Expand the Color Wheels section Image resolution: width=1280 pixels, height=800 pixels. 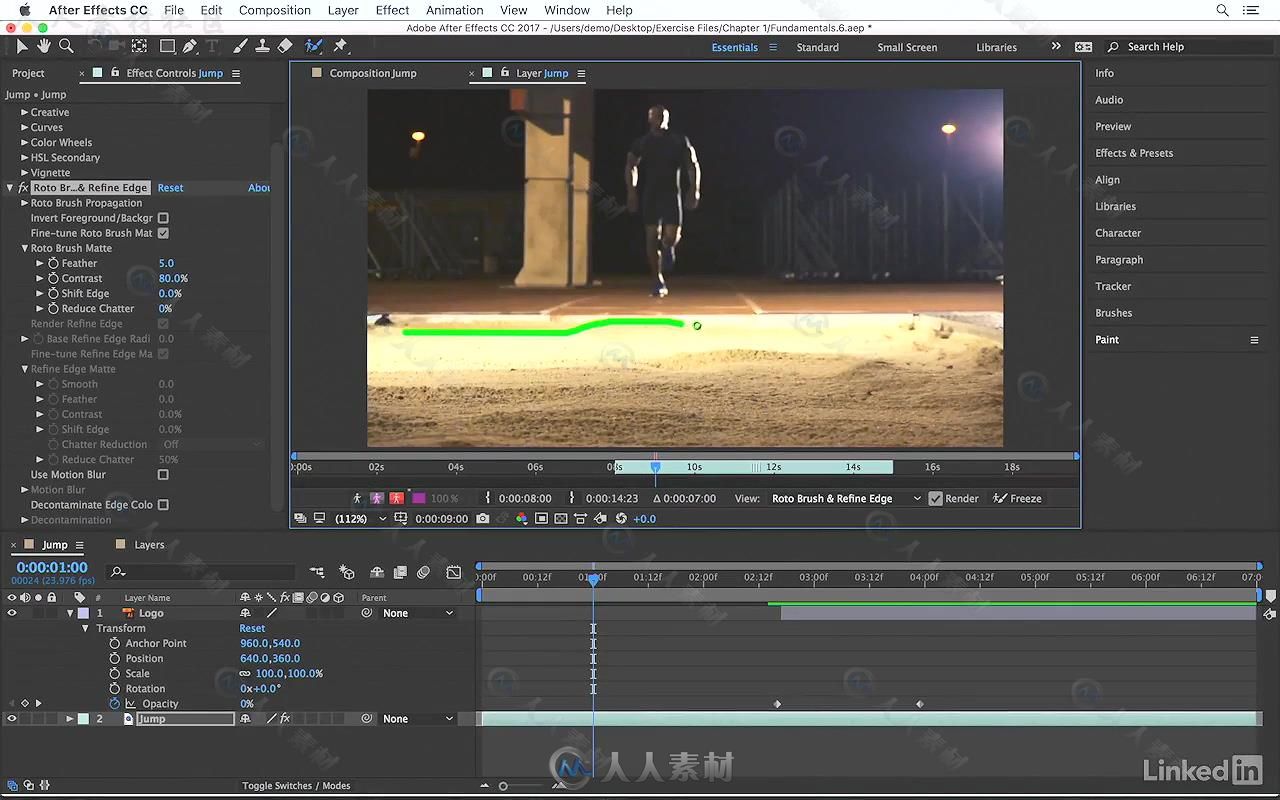25,142
